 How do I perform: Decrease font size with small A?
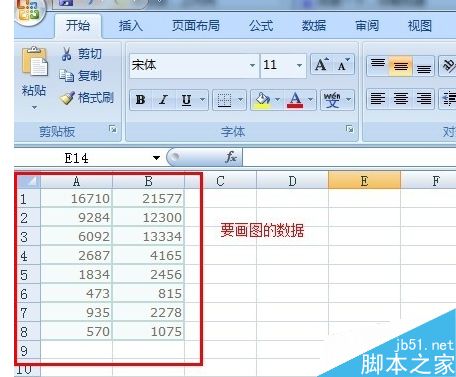[343, 65]
